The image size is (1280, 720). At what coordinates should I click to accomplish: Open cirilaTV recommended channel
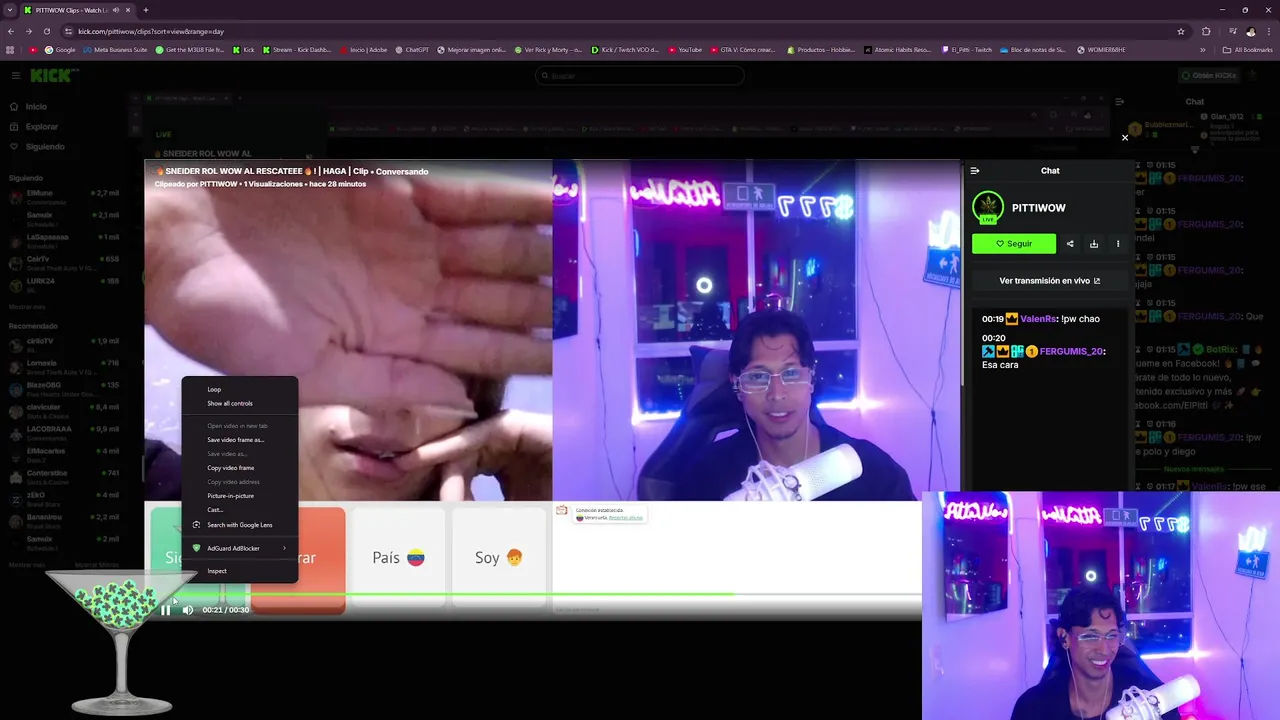click(x=65, y=345)
